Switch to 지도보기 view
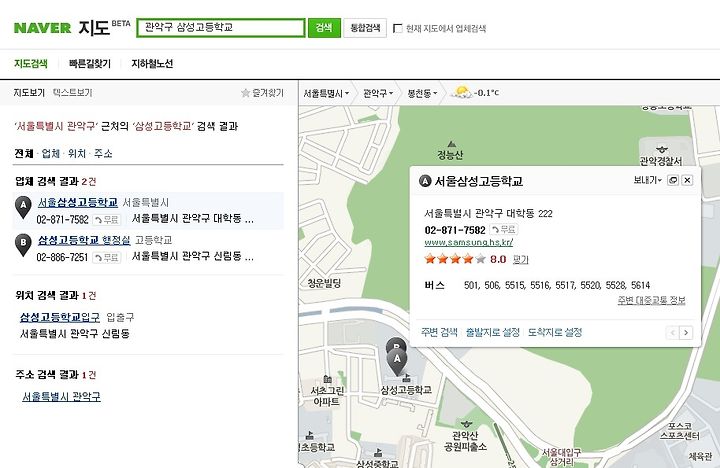 [29, 93]
